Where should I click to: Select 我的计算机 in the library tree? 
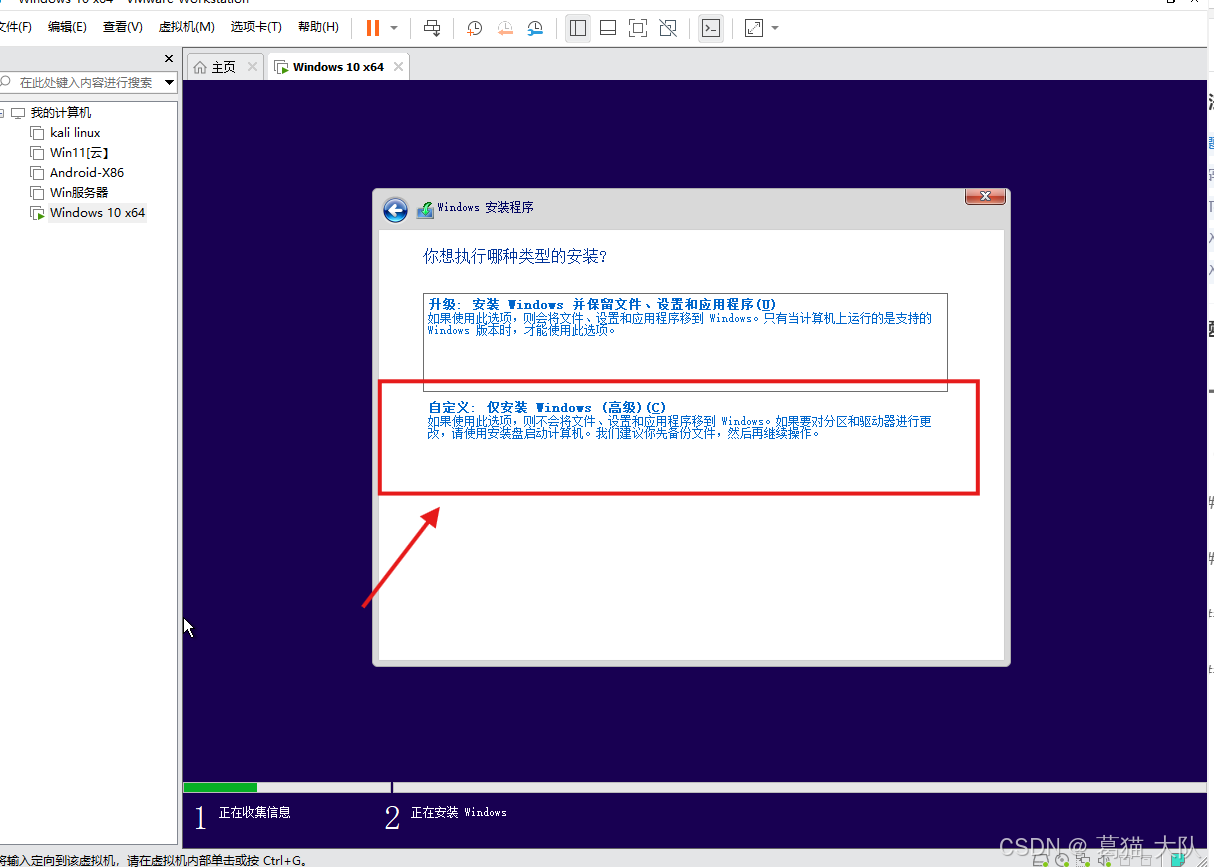[60, 113]
